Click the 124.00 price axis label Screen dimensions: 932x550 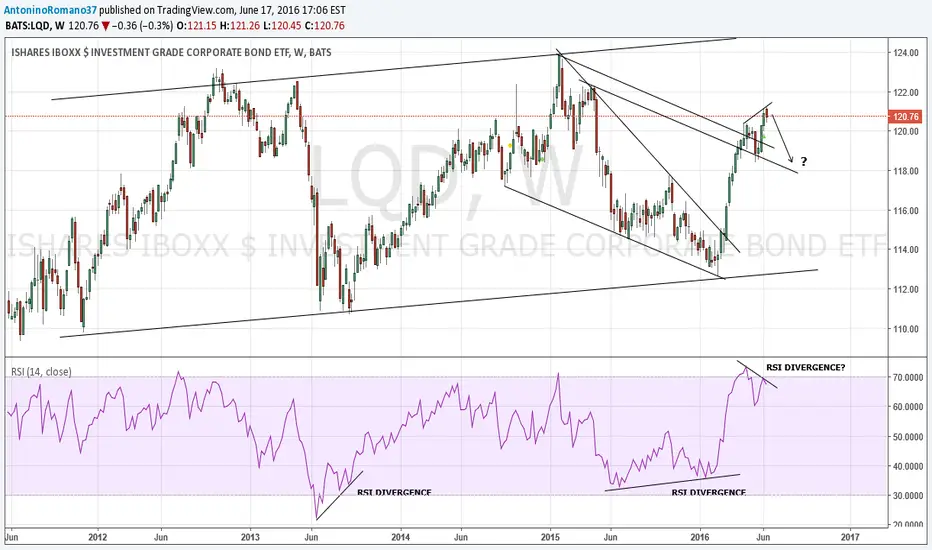pos(906,53)
